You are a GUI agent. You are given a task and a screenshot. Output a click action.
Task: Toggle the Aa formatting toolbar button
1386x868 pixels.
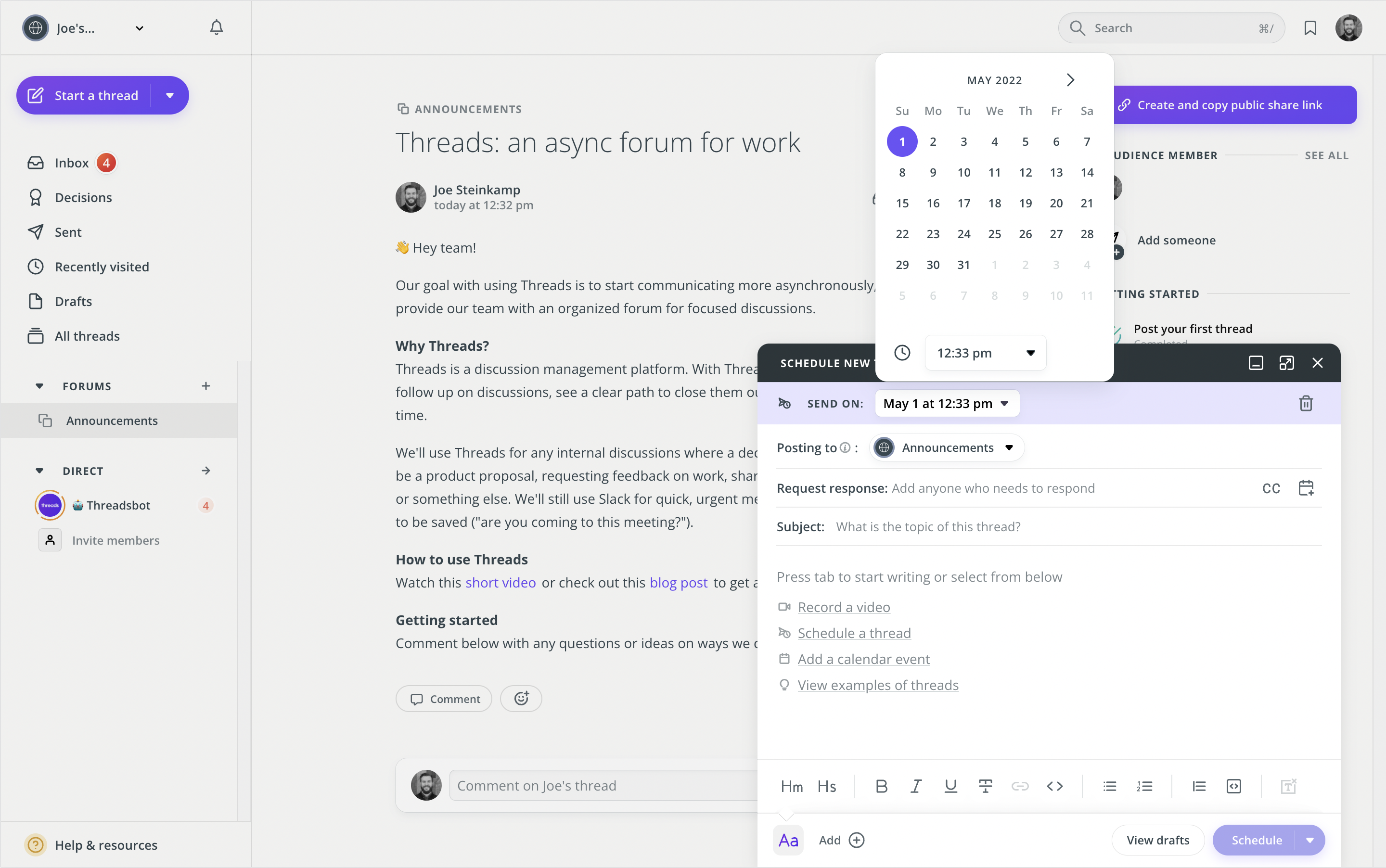coord(788,840)
